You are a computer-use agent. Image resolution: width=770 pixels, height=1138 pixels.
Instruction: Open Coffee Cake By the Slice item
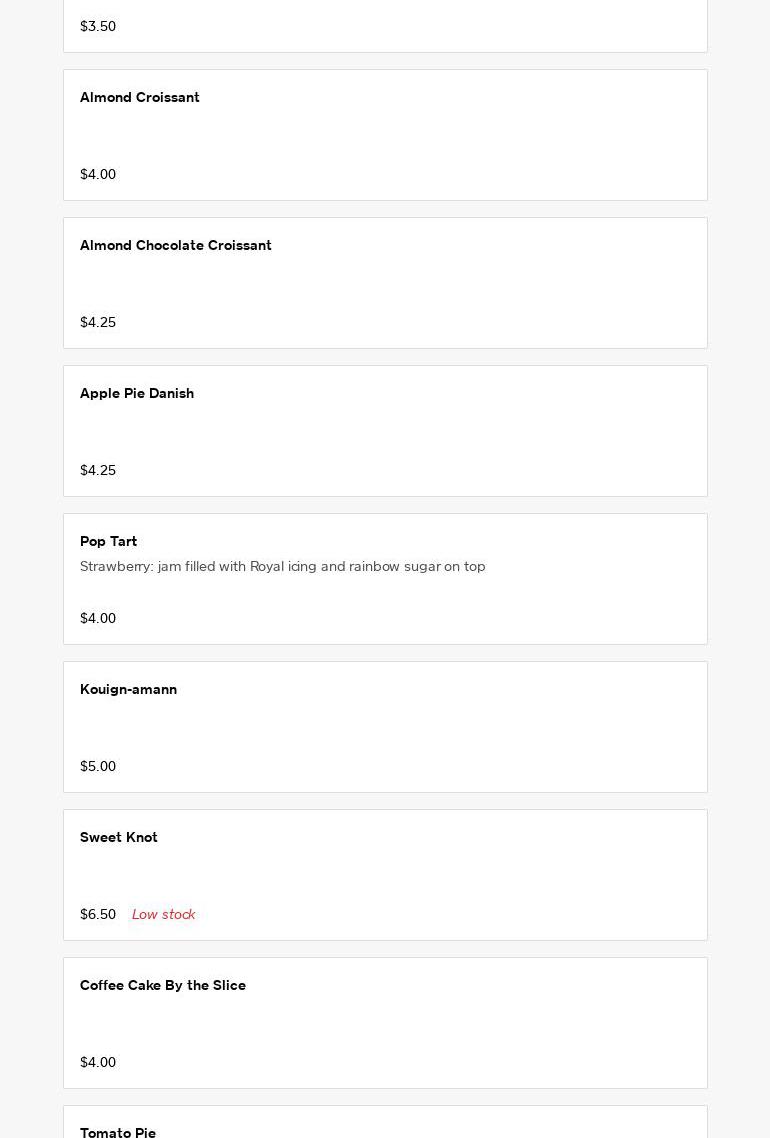[163, 986]
